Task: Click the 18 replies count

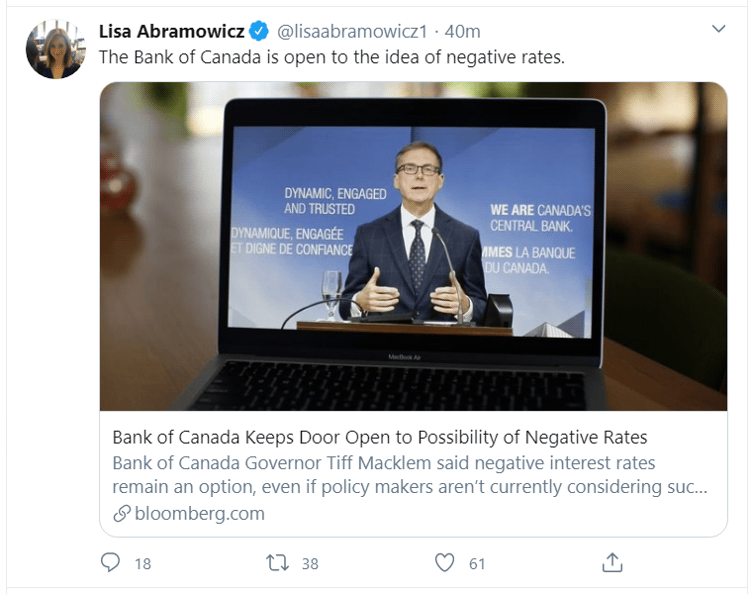Action: [x=142, y=564]
